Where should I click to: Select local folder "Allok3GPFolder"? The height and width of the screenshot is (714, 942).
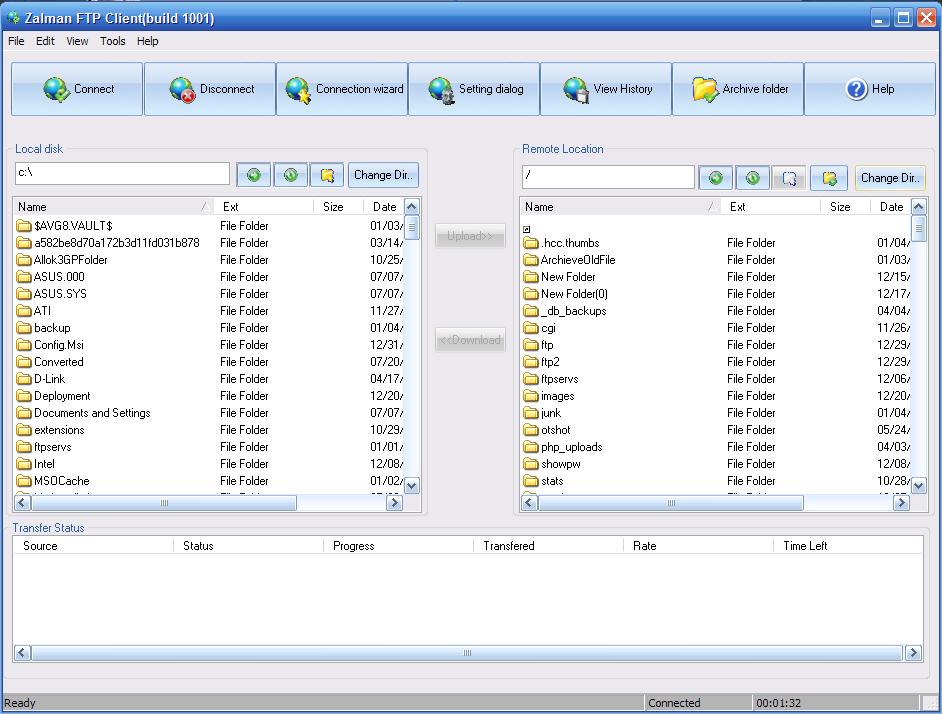point(71,260)
